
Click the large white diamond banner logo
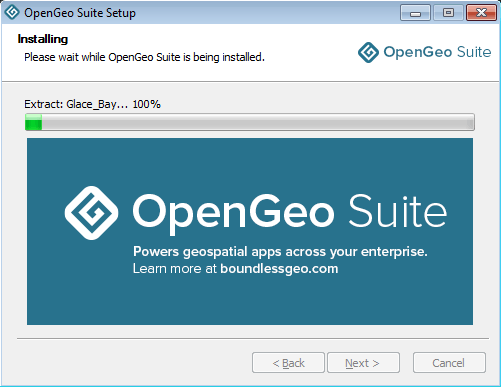tap(91, 213)
